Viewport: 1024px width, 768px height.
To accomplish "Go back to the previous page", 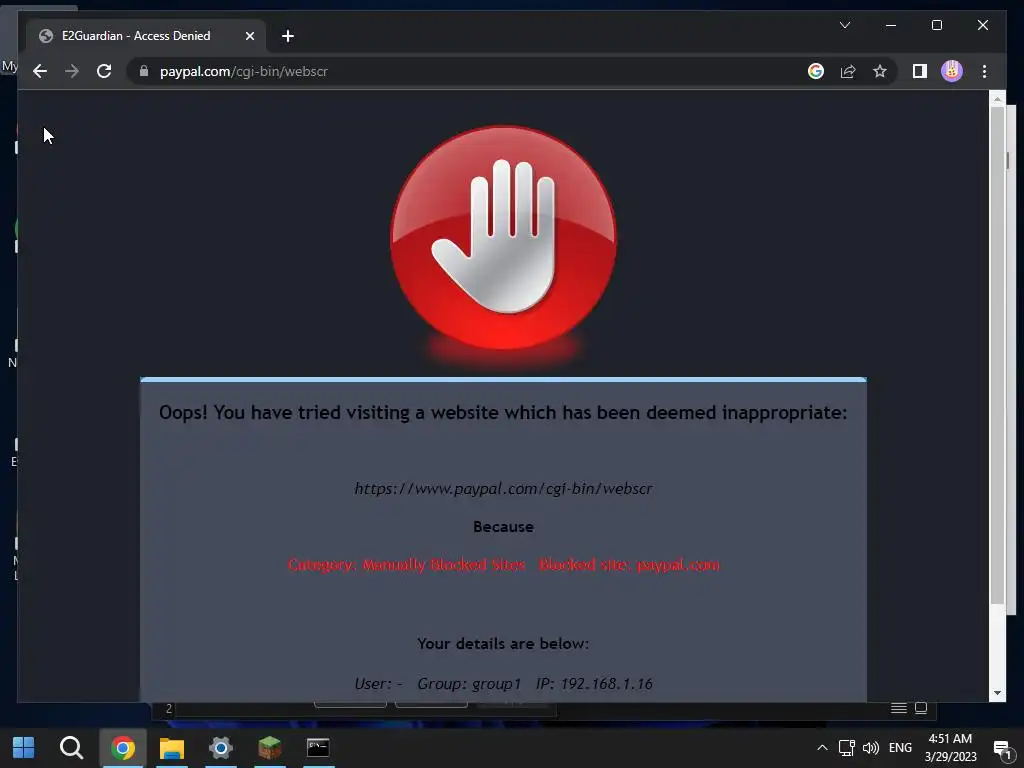I will (40, 71).
